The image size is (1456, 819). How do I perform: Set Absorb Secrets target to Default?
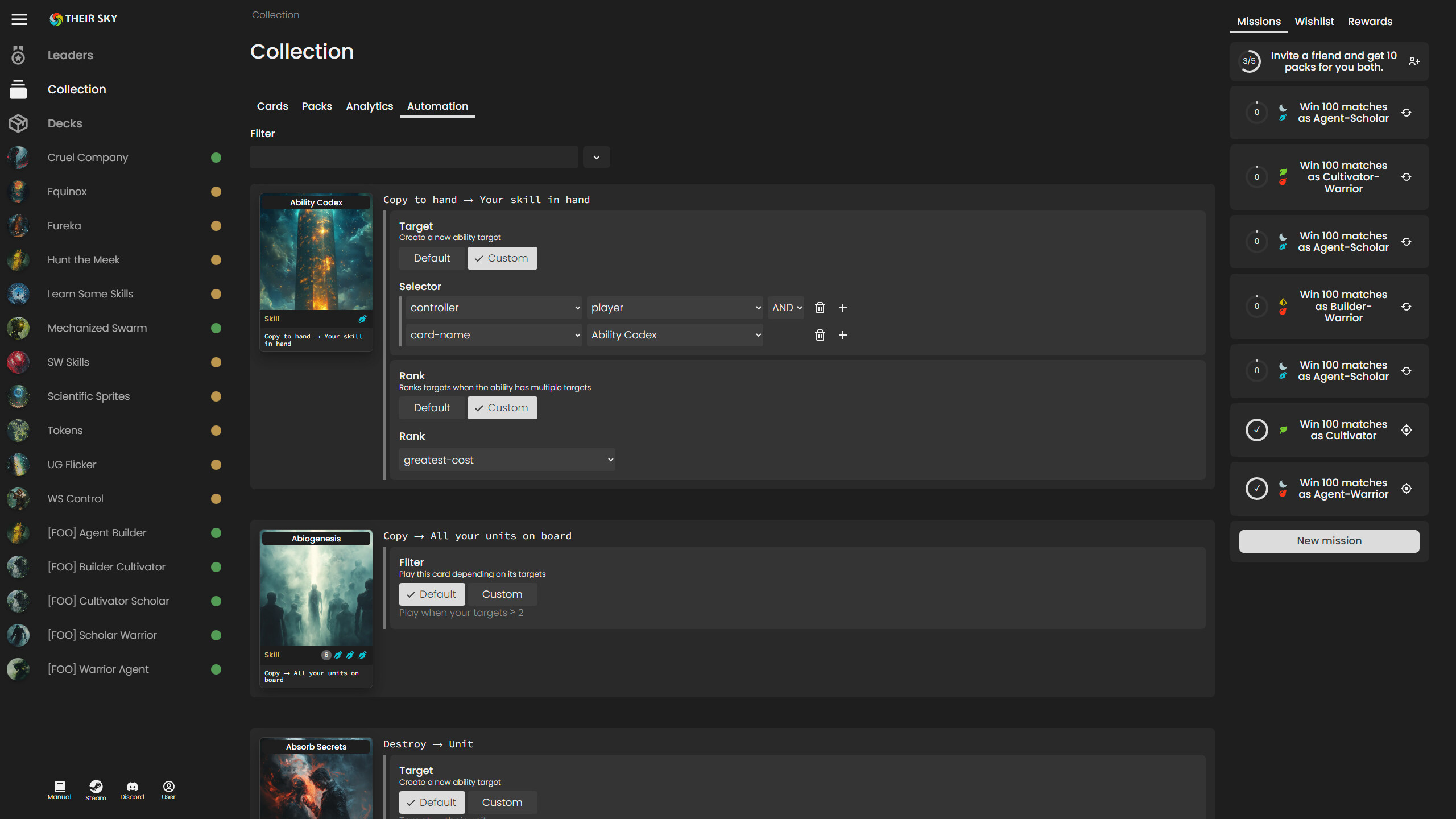(432, 802)
